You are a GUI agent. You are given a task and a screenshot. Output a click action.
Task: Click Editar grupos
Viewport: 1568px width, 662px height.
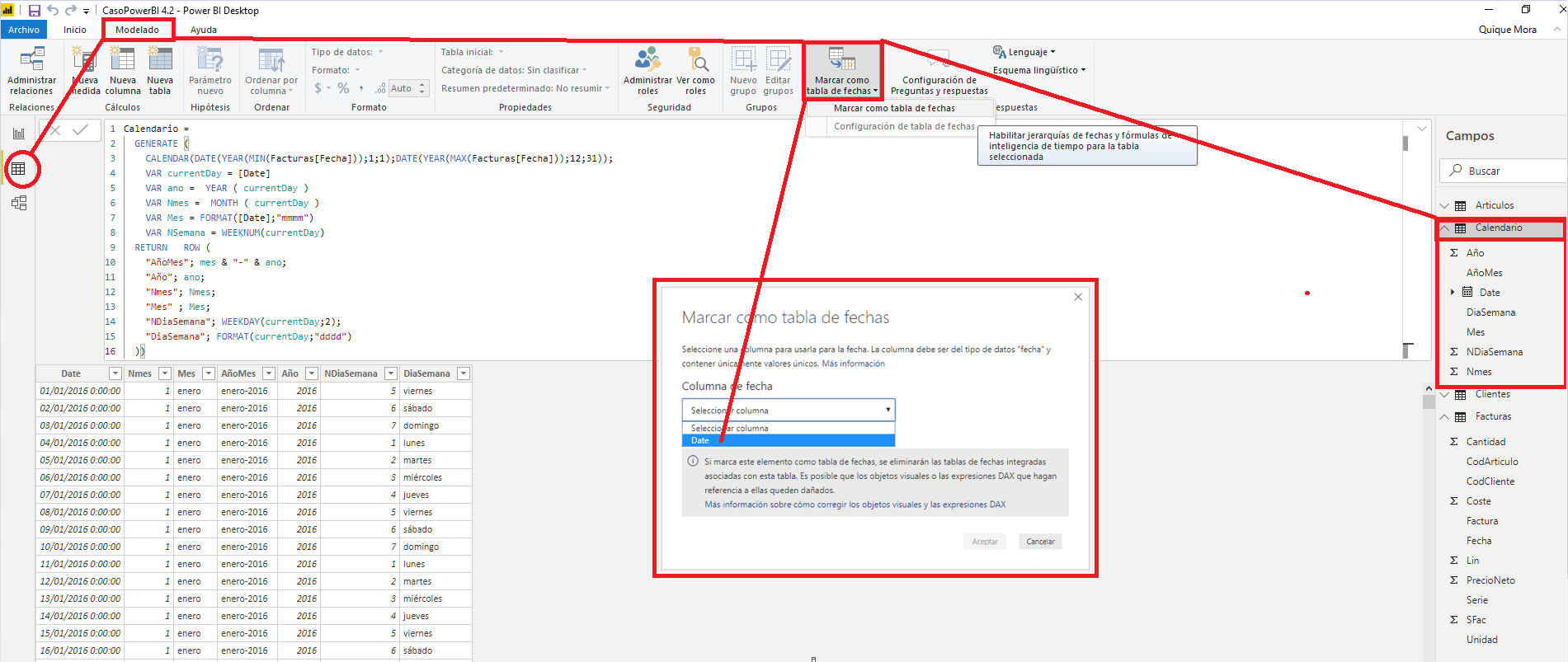click(x=778, y=71)
